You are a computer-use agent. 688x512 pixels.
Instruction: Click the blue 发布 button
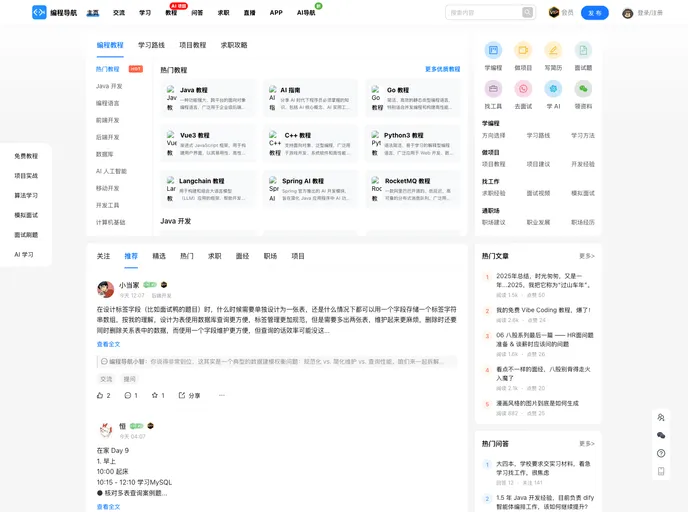595,13
